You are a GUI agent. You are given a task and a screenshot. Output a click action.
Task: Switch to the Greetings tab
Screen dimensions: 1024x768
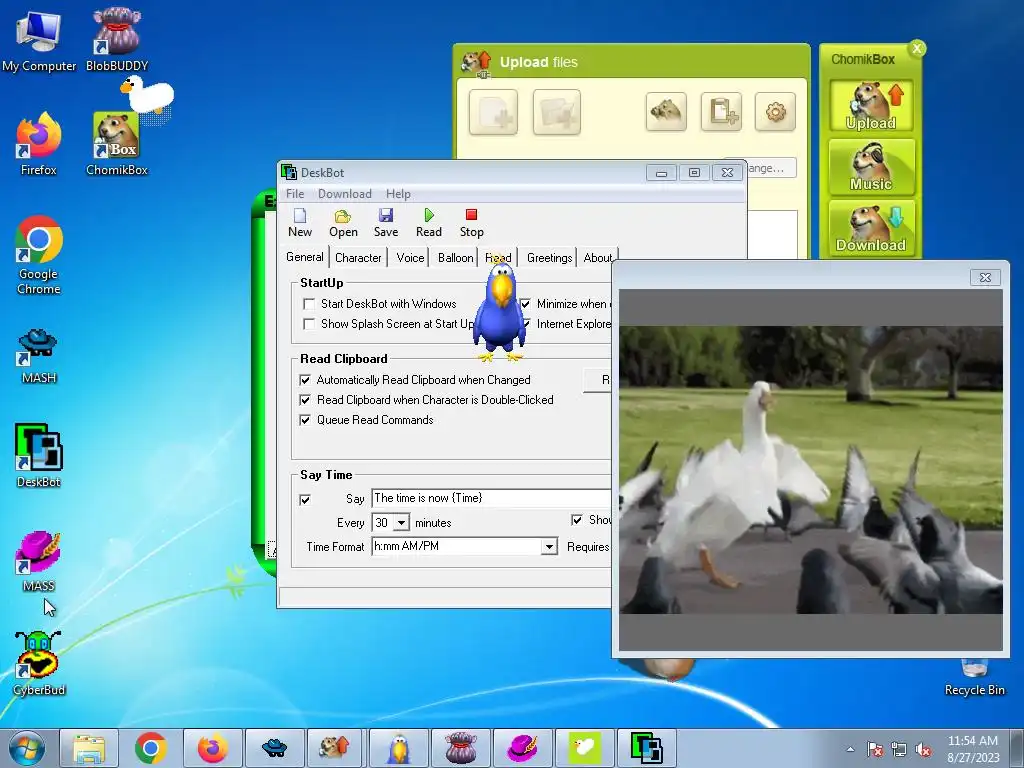click(x=549, y=258)
